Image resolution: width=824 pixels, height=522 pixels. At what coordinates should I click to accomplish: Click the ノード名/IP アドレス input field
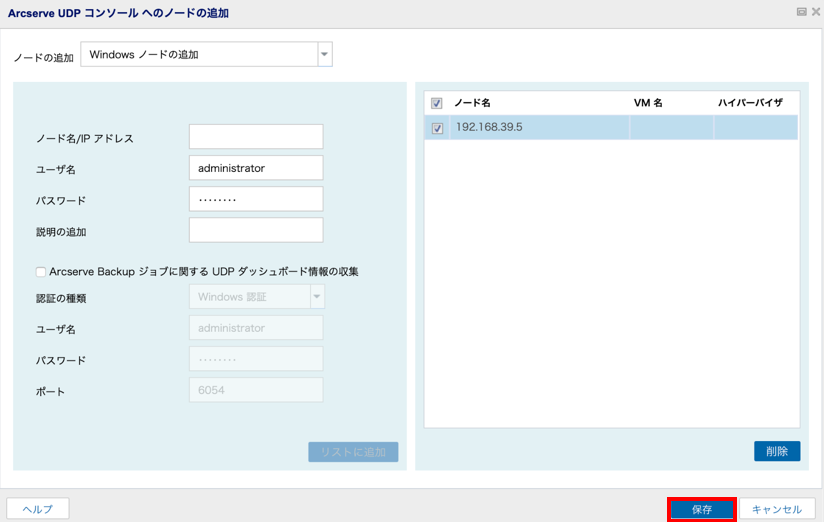pos(256,137)
